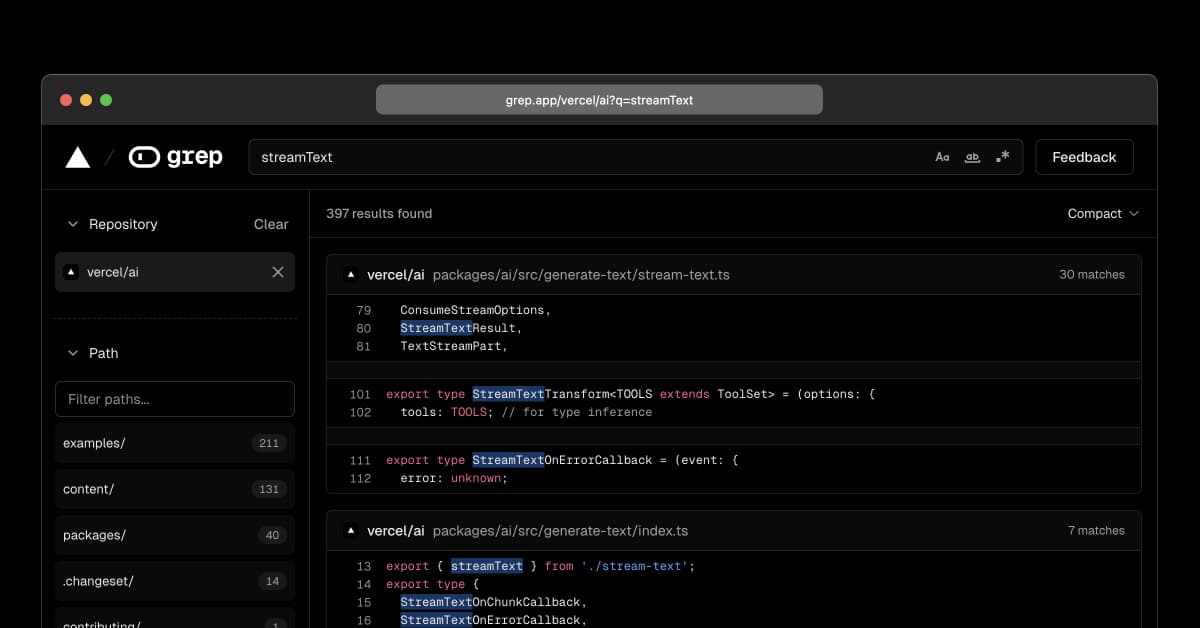Toggle match case in search bar

tap(942, 157)
